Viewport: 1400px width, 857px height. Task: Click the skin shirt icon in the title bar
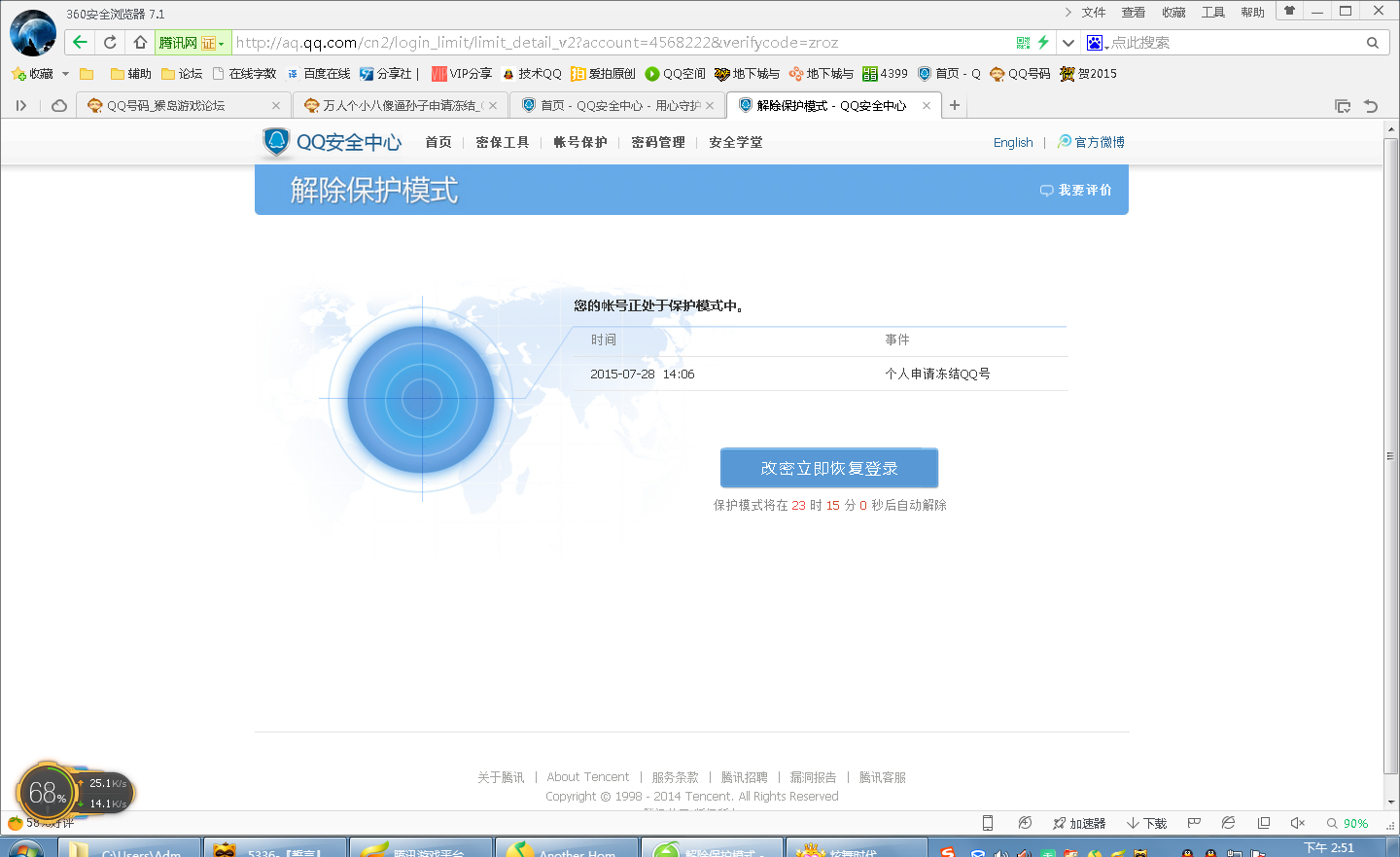[1289, 12]
